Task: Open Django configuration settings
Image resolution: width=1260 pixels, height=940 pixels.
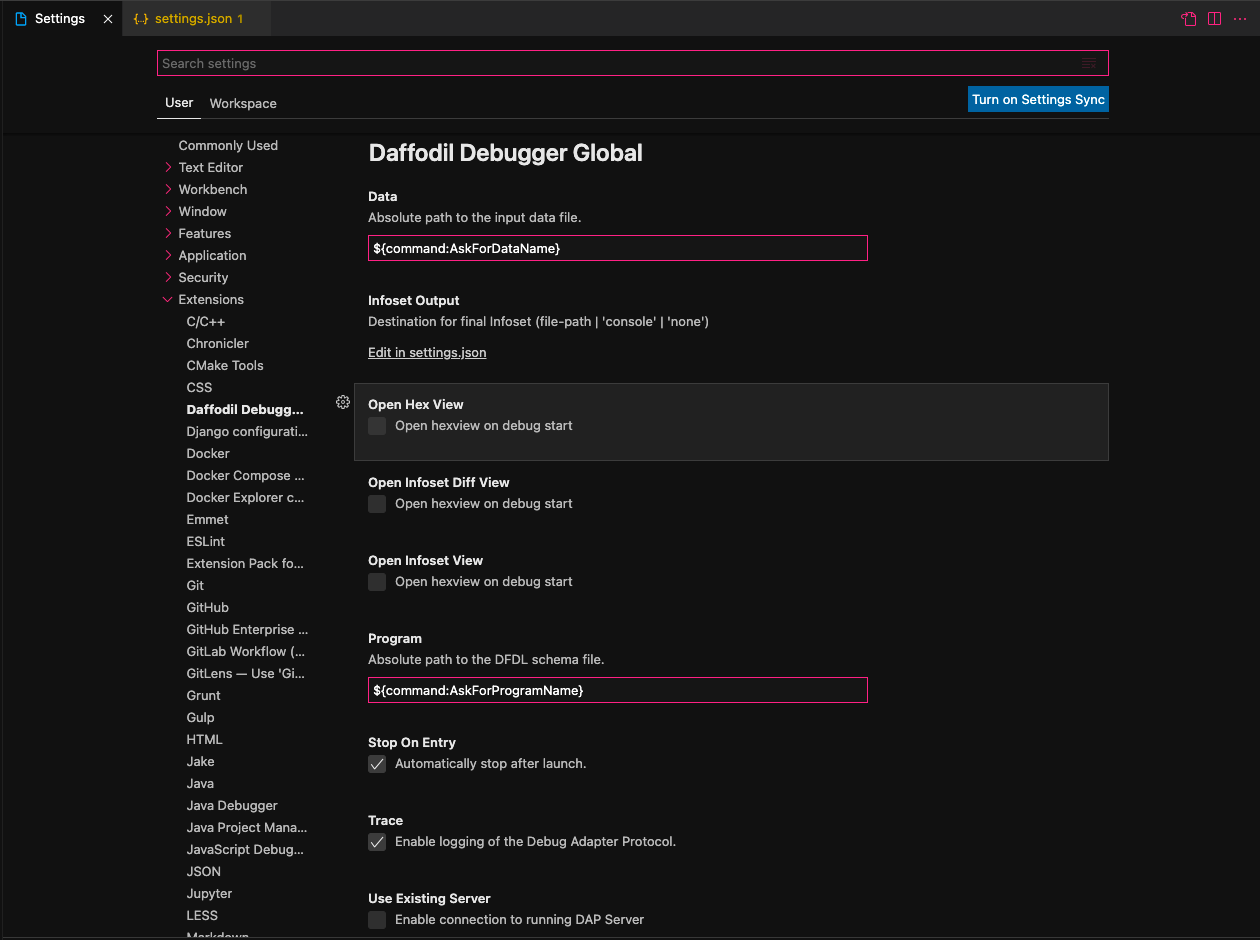Action: [x=247, y=431]
